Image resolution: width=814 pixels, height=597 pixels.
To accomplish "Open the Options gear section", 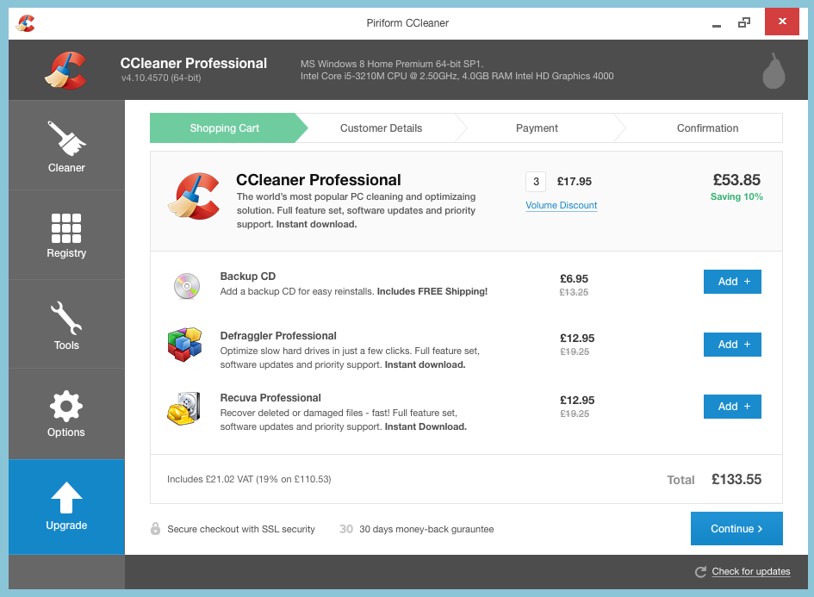I will (66, 414).
